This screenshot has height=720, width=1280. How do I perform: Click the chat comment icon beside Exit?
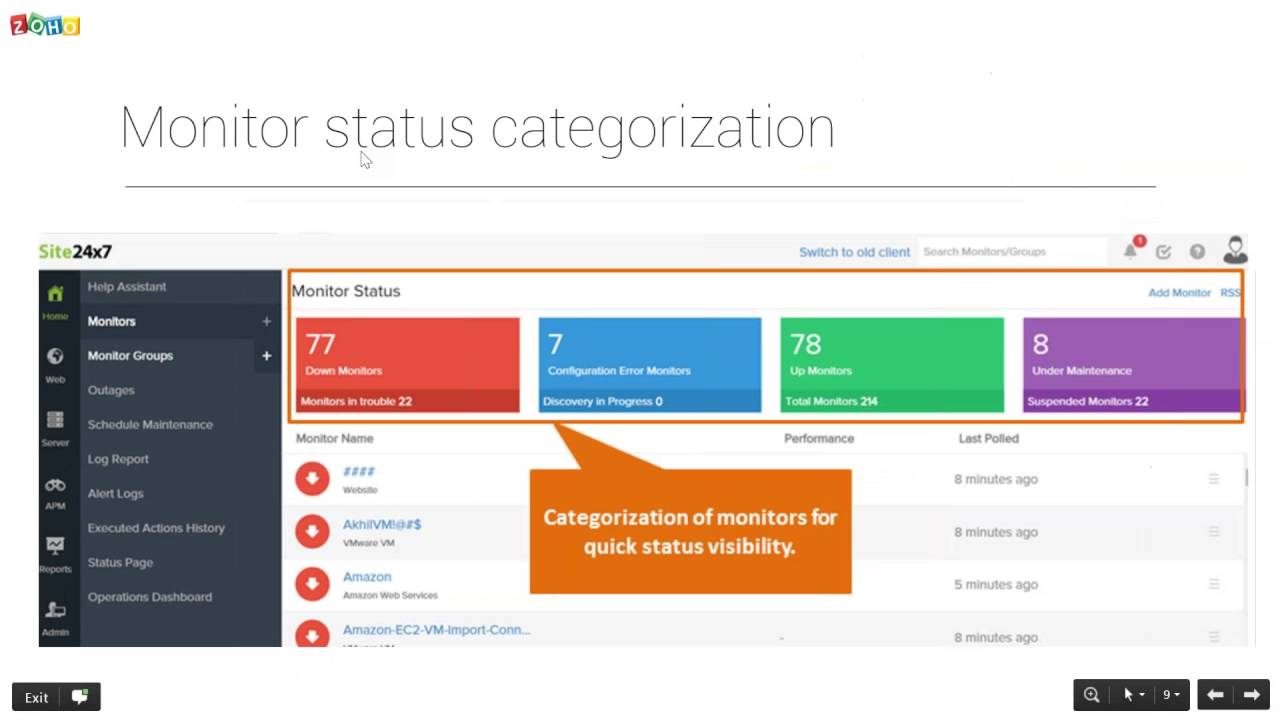coord(80,697)
